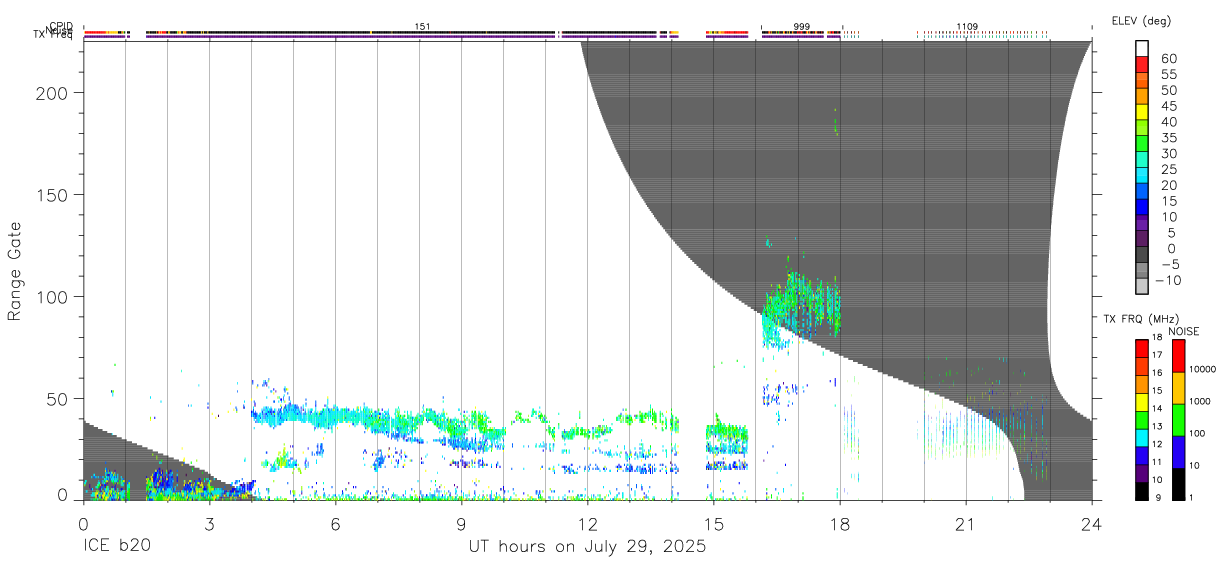Image resolution: width=1228 pixels, height=567 pixels.
Task: Click the 'CPID' label at the top left
Action: 62,26
